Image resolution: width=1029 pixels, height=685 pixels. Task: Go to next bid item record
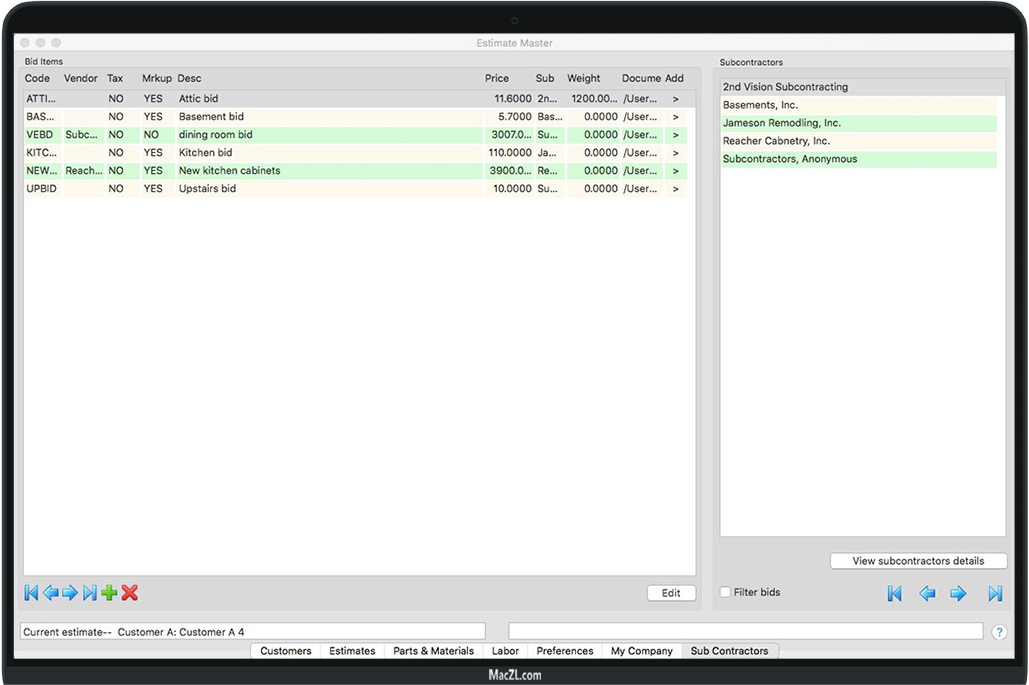pyautogui.click(x=70, y=593)
